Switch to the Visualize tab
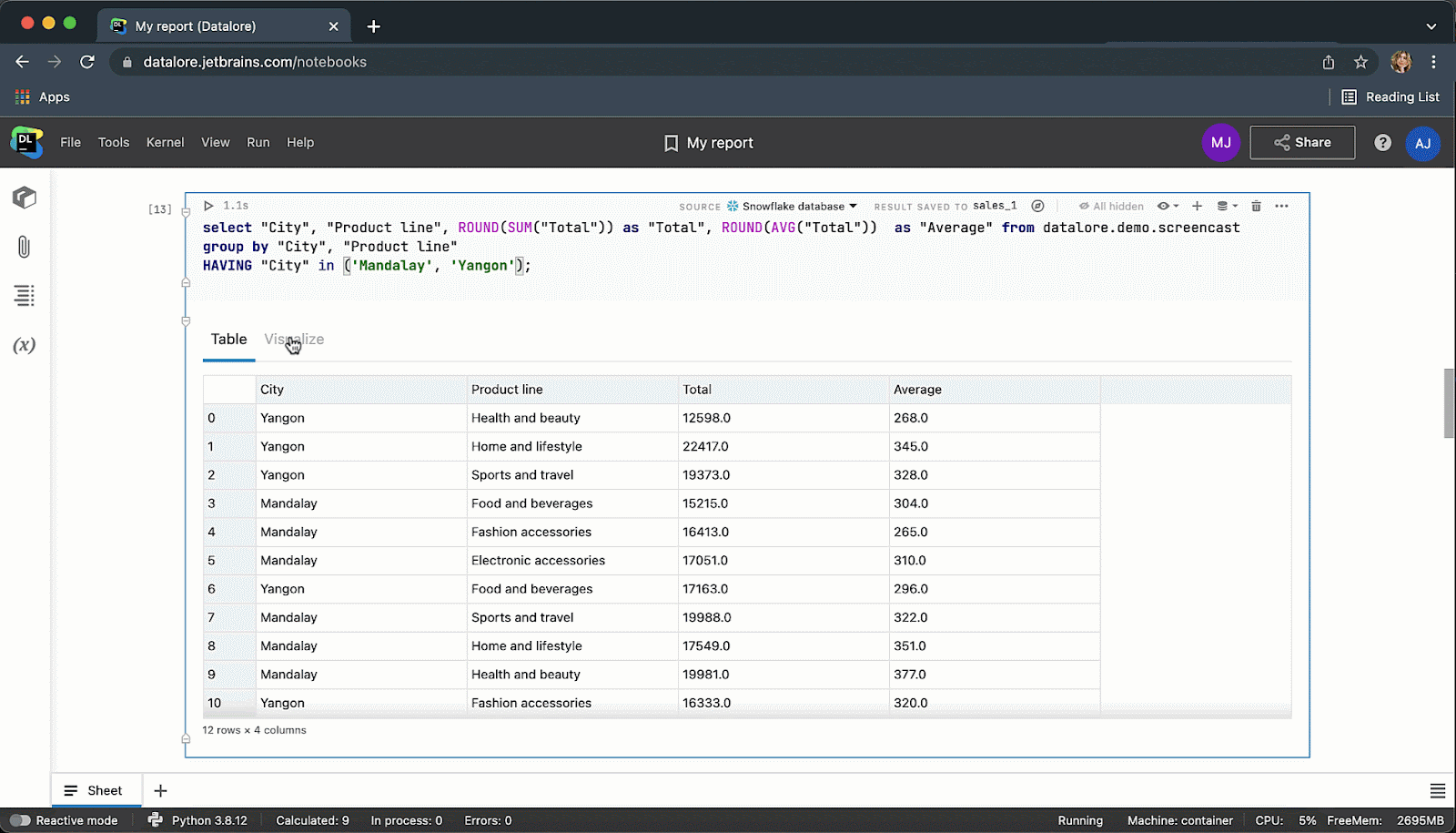This screenshot has width=1456, height=833. click(294, 340)
